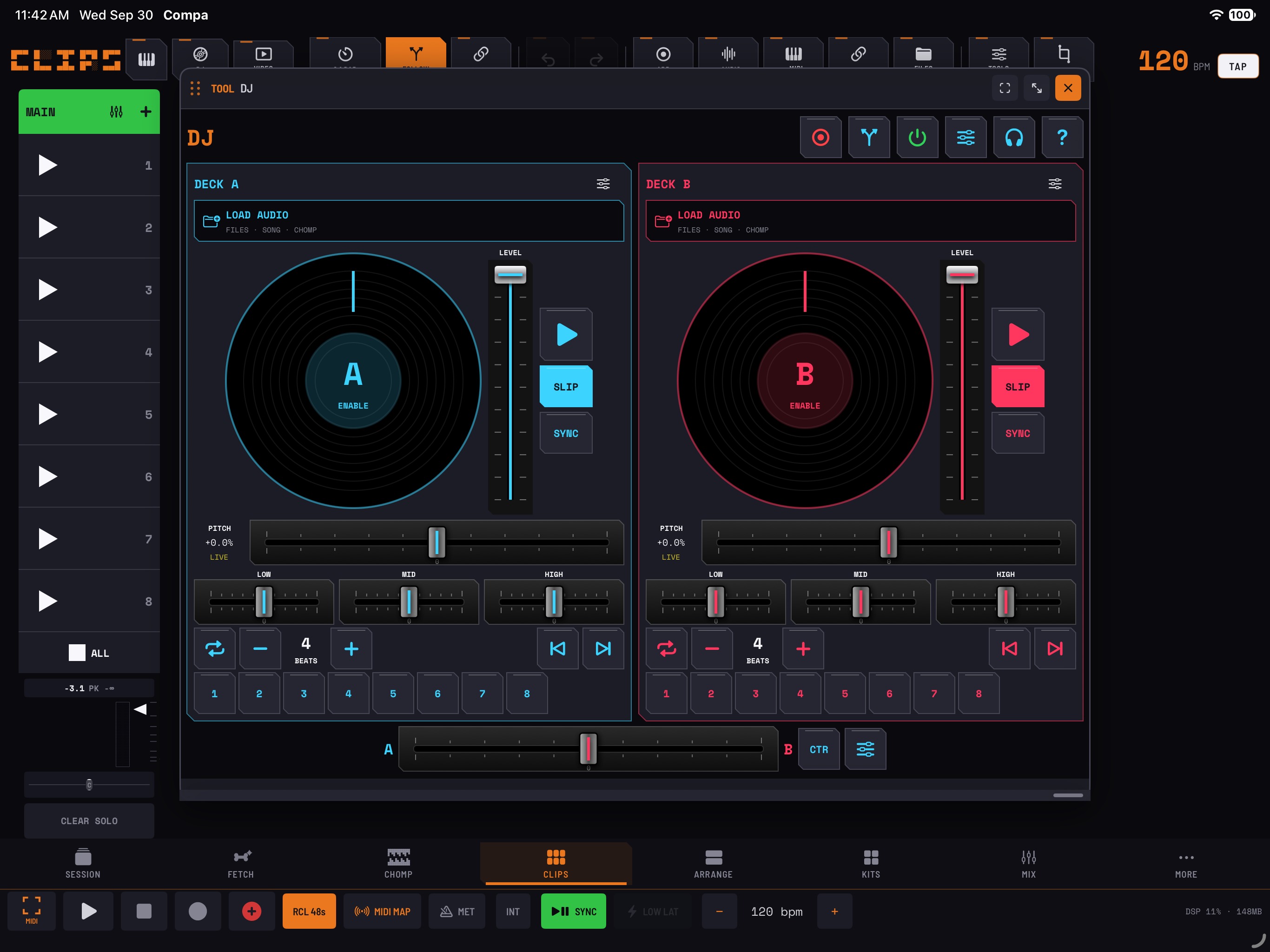
Task: Load audio into Deck A
Action: point(409,221)
